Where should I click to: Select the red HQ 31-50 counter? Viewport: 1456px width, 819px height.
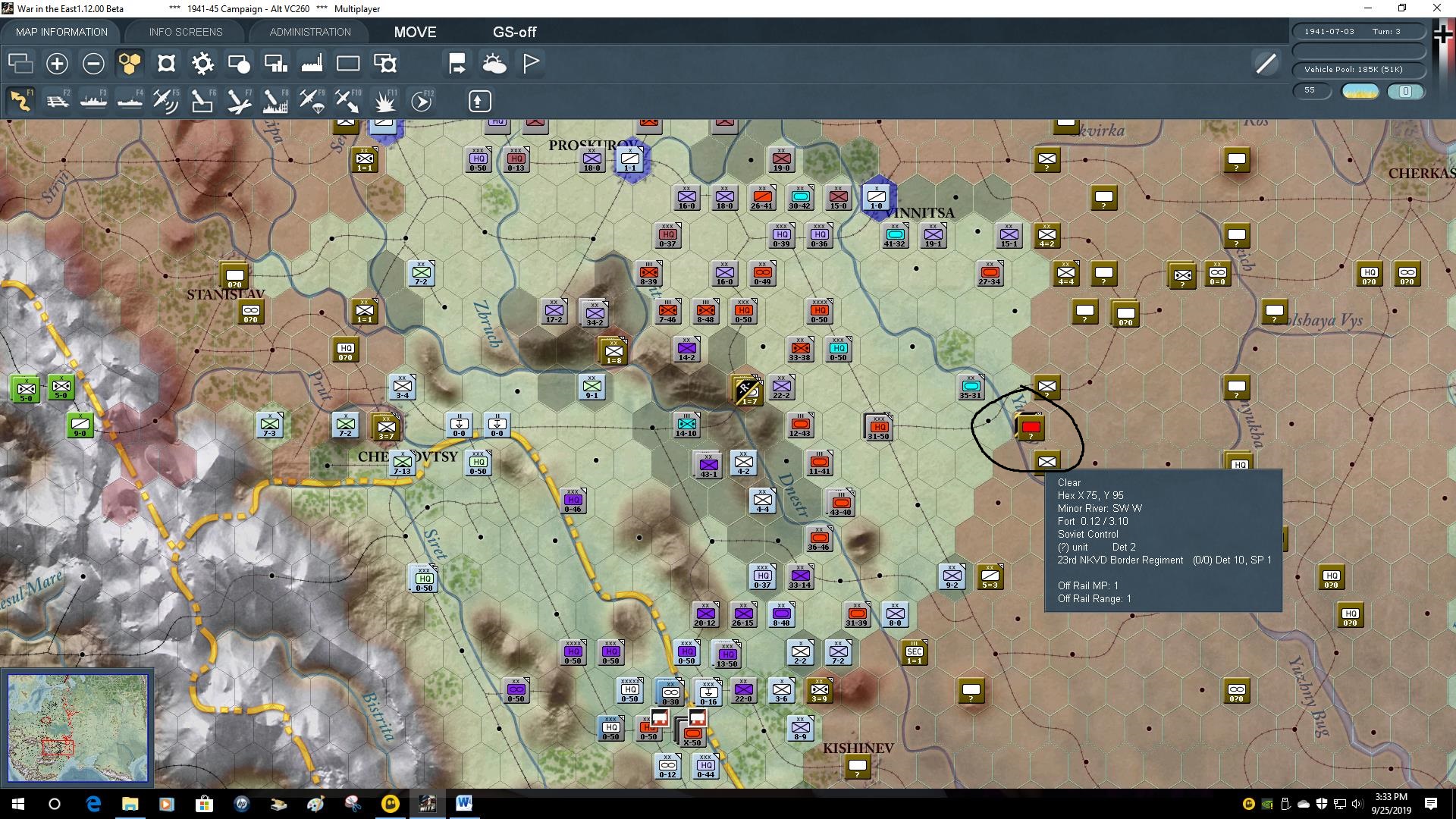pyautogui.click(x=879, y=428)
